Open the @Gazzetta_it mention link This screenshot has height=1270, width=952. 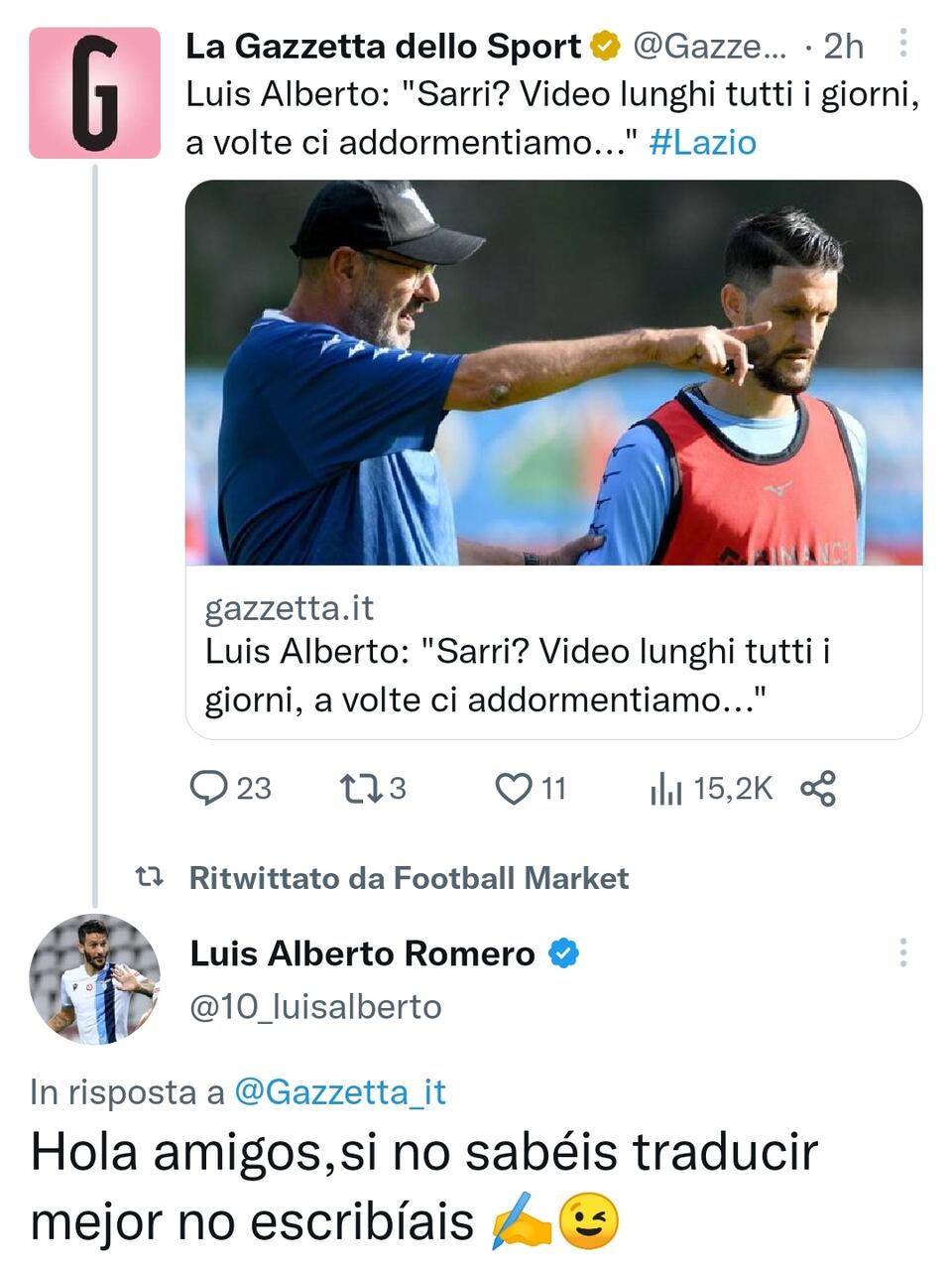click(339, 1091)
